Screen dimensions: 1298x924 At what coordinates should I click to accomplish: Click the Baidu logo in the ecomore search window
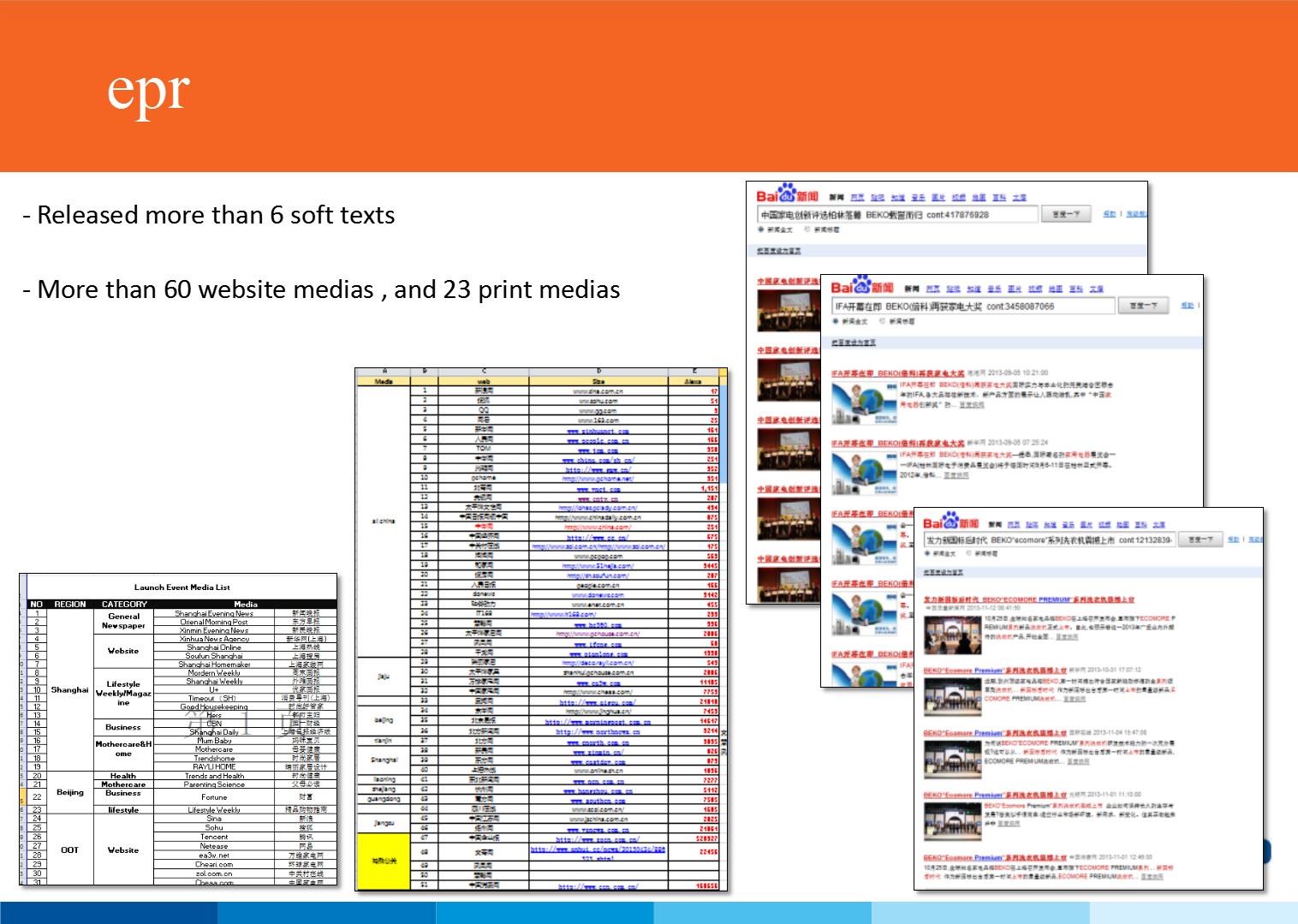pos(950,521)
